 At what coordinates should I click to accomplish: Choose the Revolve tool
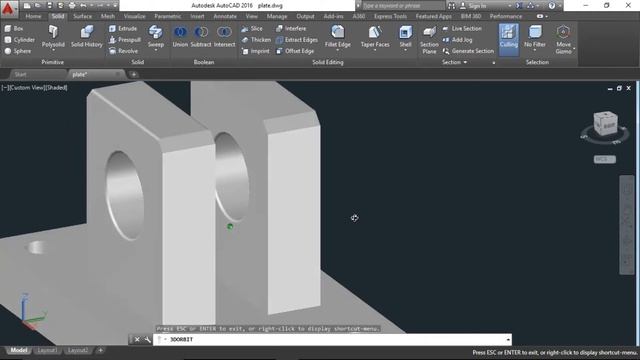click(123, 51)
